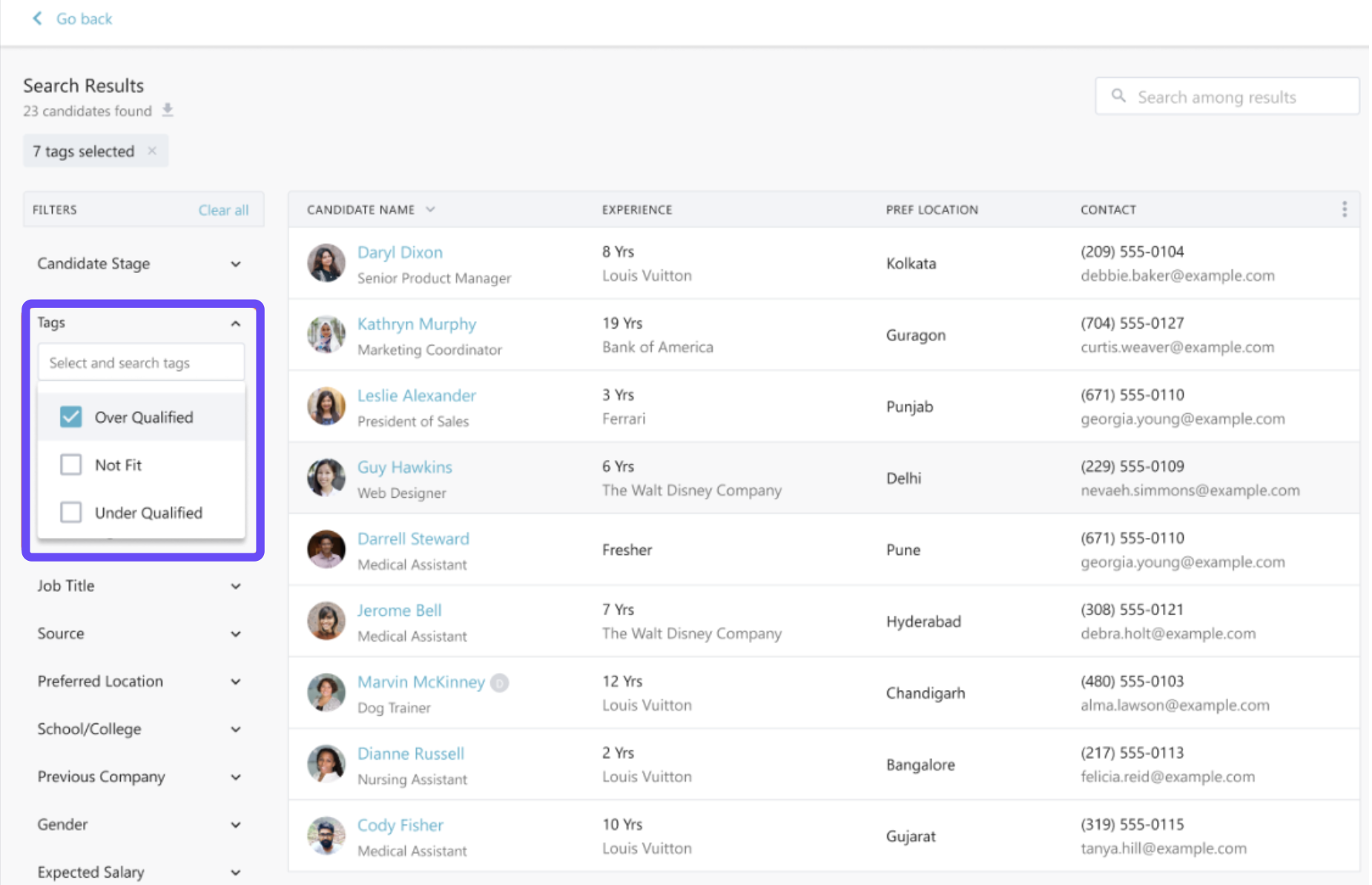Image resolution: width=1372 pixels, height=885 pixels.
Task: Click Daryl Dixon's profile photo
Action: (326, 263)
